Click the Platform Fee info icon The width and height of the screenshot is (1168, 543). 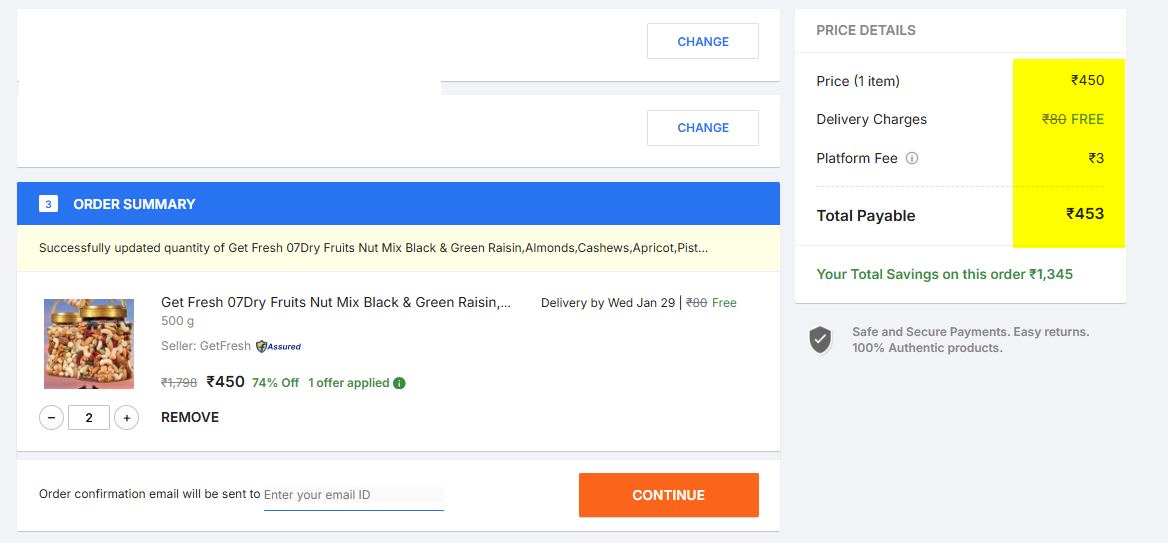coord(912,158)
